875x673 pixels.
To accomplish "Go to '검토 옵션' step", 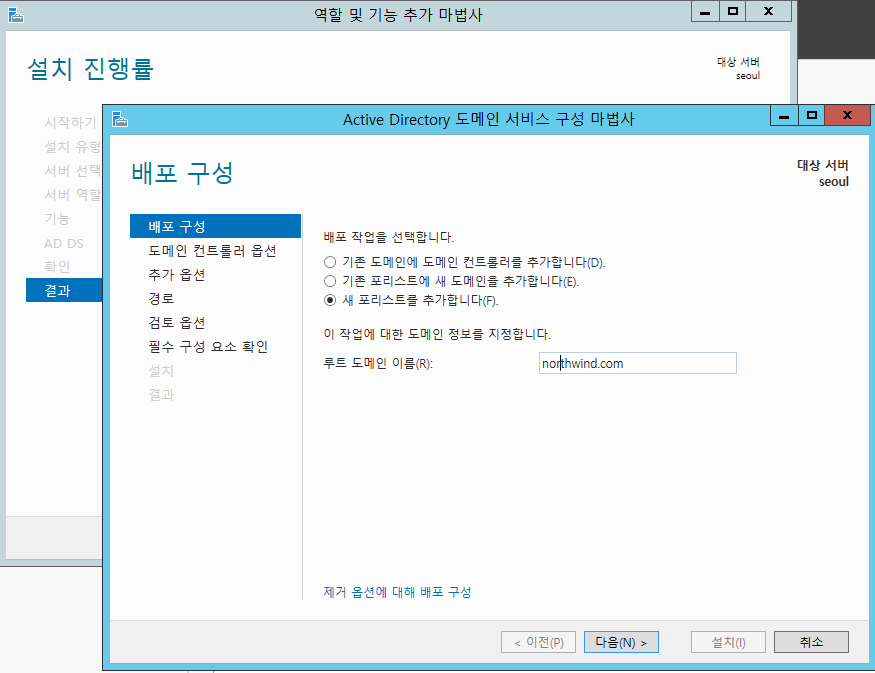I will tap(176, 323).
